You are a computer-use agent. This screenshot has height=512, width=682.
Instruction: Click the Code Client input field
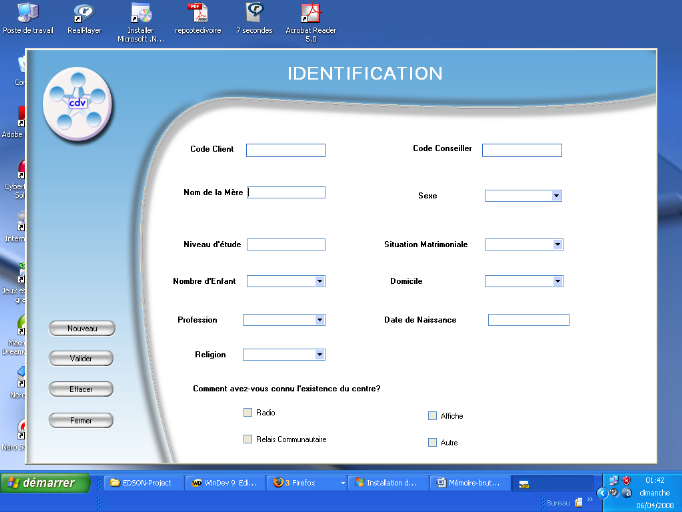click(x=286, y=151)
